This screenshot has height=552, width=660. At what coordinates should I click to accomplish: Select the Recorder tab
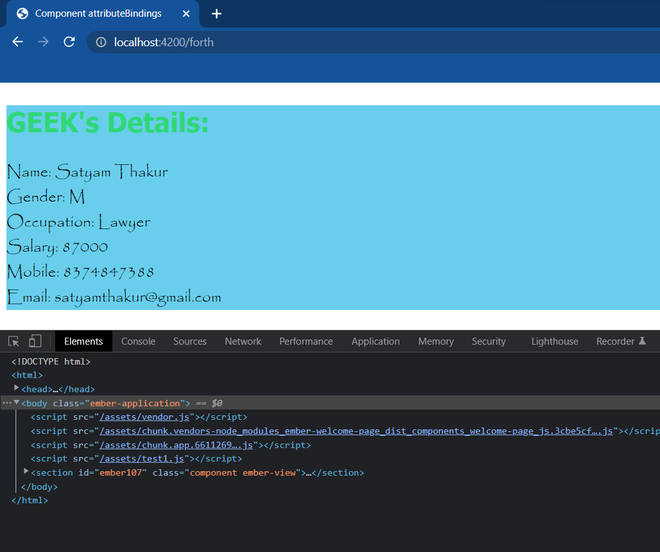point(615,341)
